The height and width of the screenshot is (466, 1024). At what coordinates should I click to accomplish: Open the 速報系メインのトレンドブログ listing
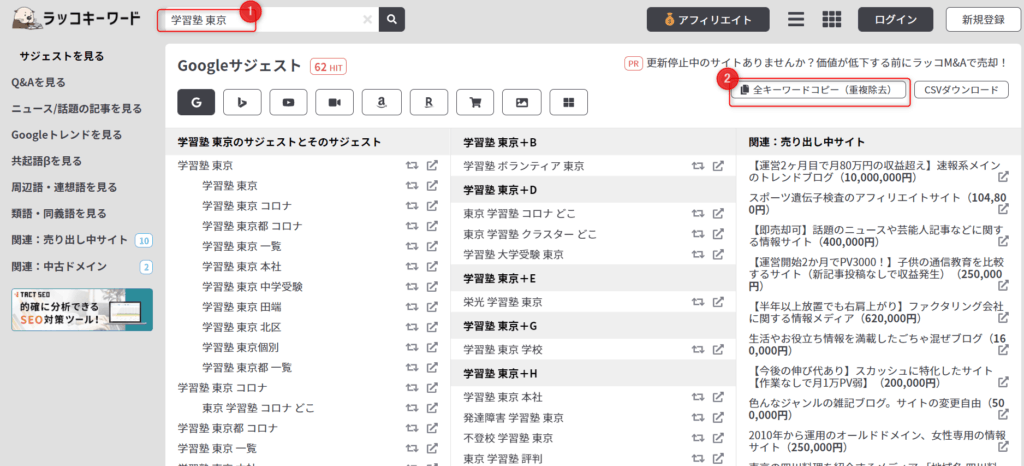point(874,171)
